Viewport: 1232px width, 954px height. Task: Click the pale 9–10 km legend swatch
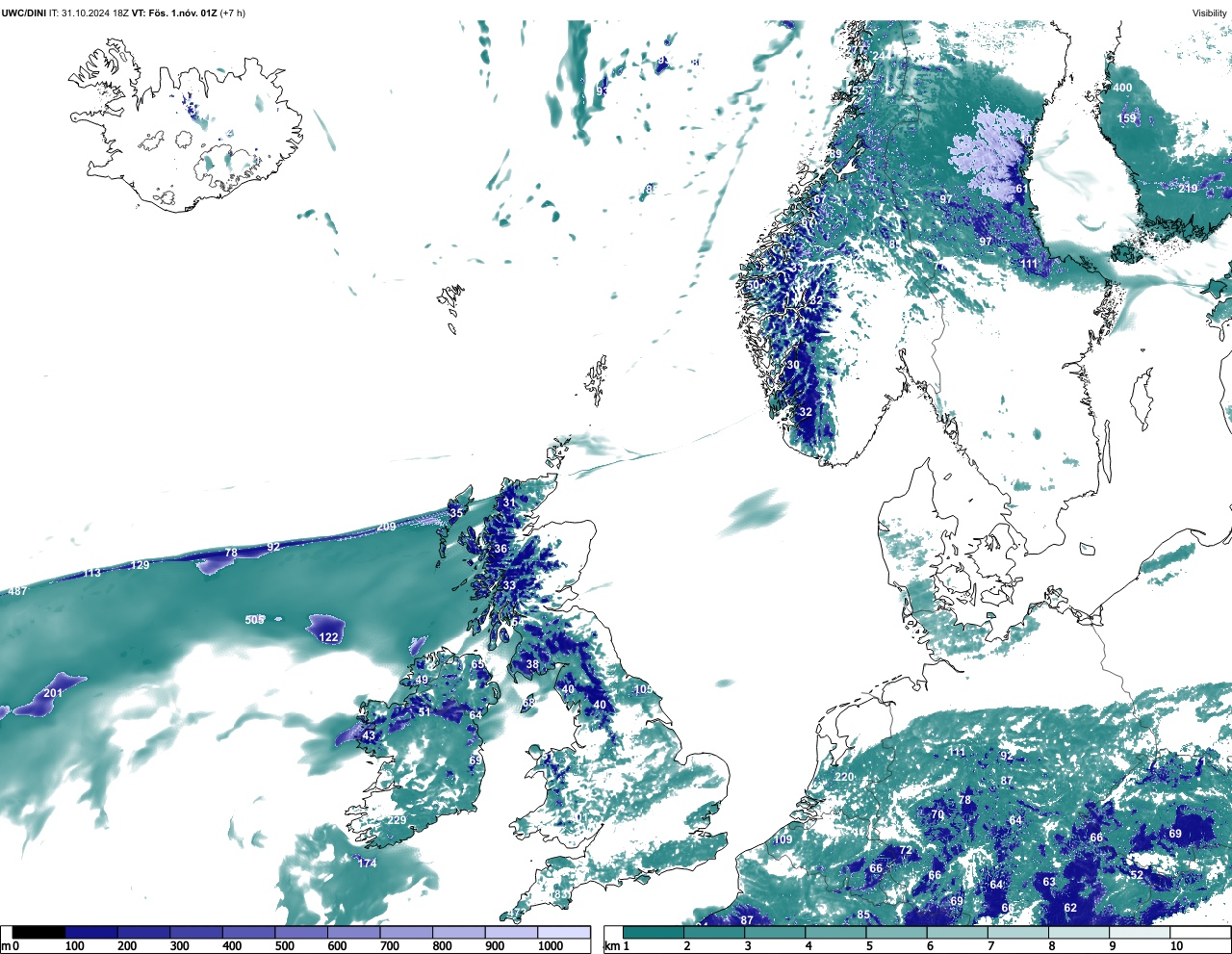[1141, 932]
